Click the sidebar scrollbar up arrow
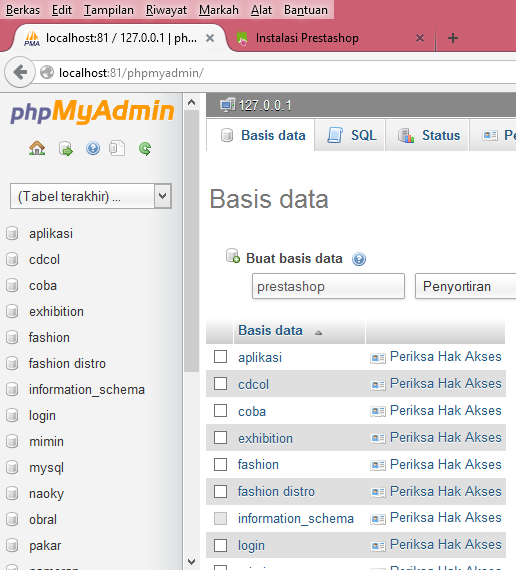Viewport: 516px width, 570px height. point(191,103)
